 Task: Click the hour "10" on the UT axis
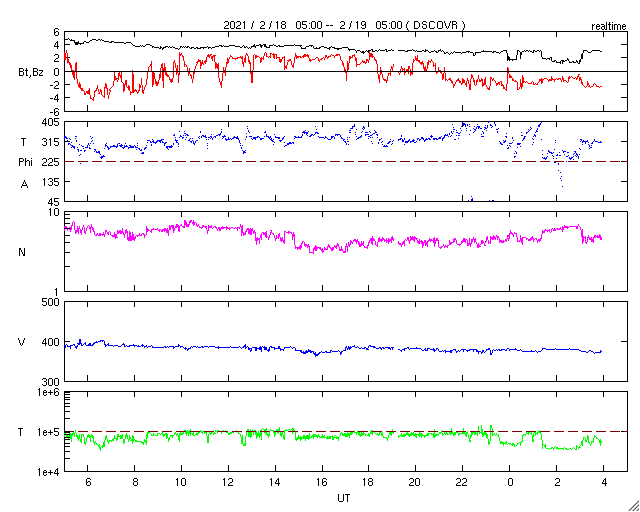click(x=182, y=483)
